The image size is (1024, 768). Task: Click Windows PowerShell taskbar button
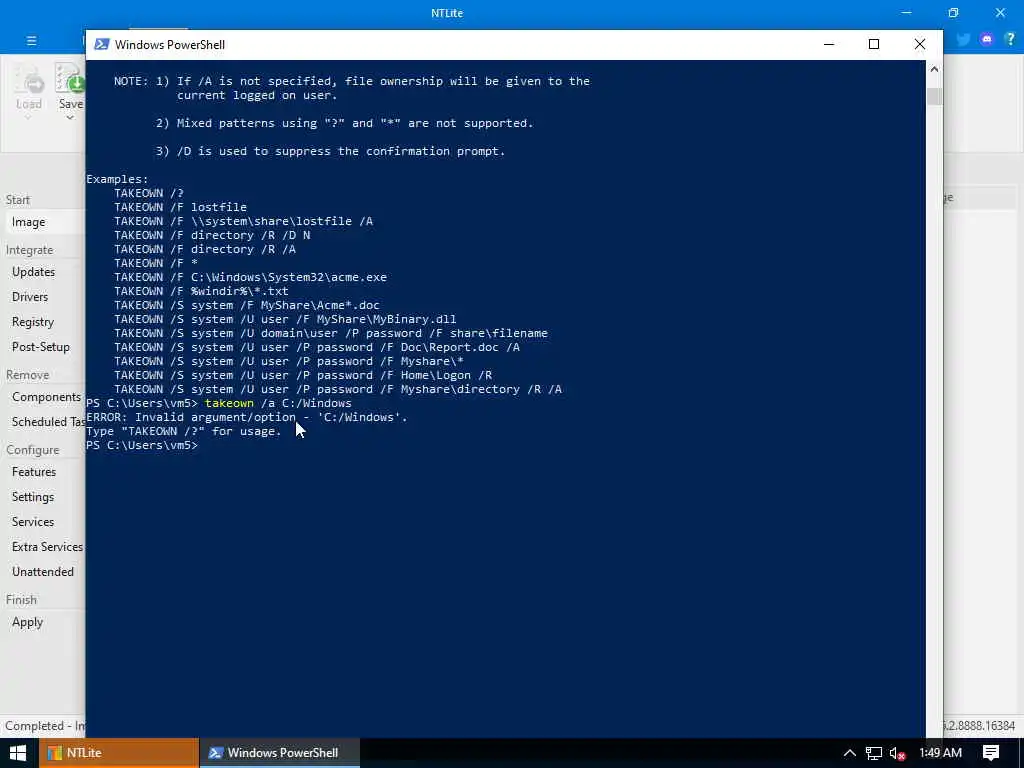(x=280, y=753)
